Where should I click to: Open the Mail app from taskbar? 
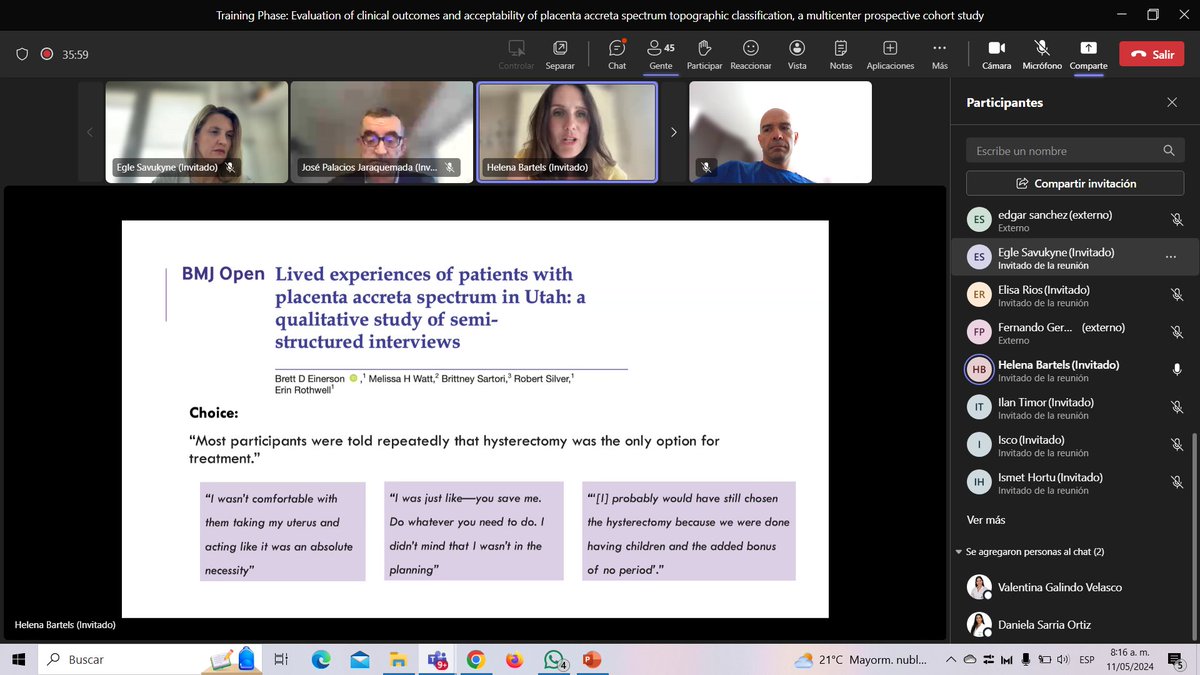[359, 659]
